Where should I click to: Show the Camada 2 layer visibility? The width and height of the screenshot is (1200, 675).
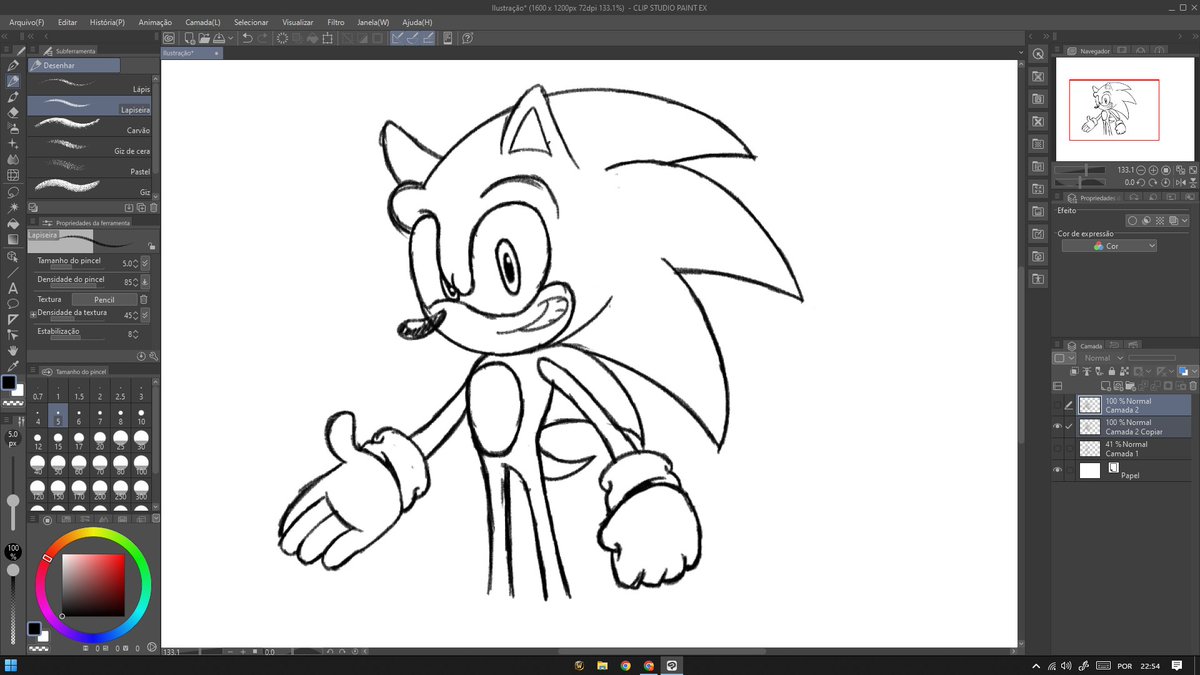click(x=1058, y=404)
